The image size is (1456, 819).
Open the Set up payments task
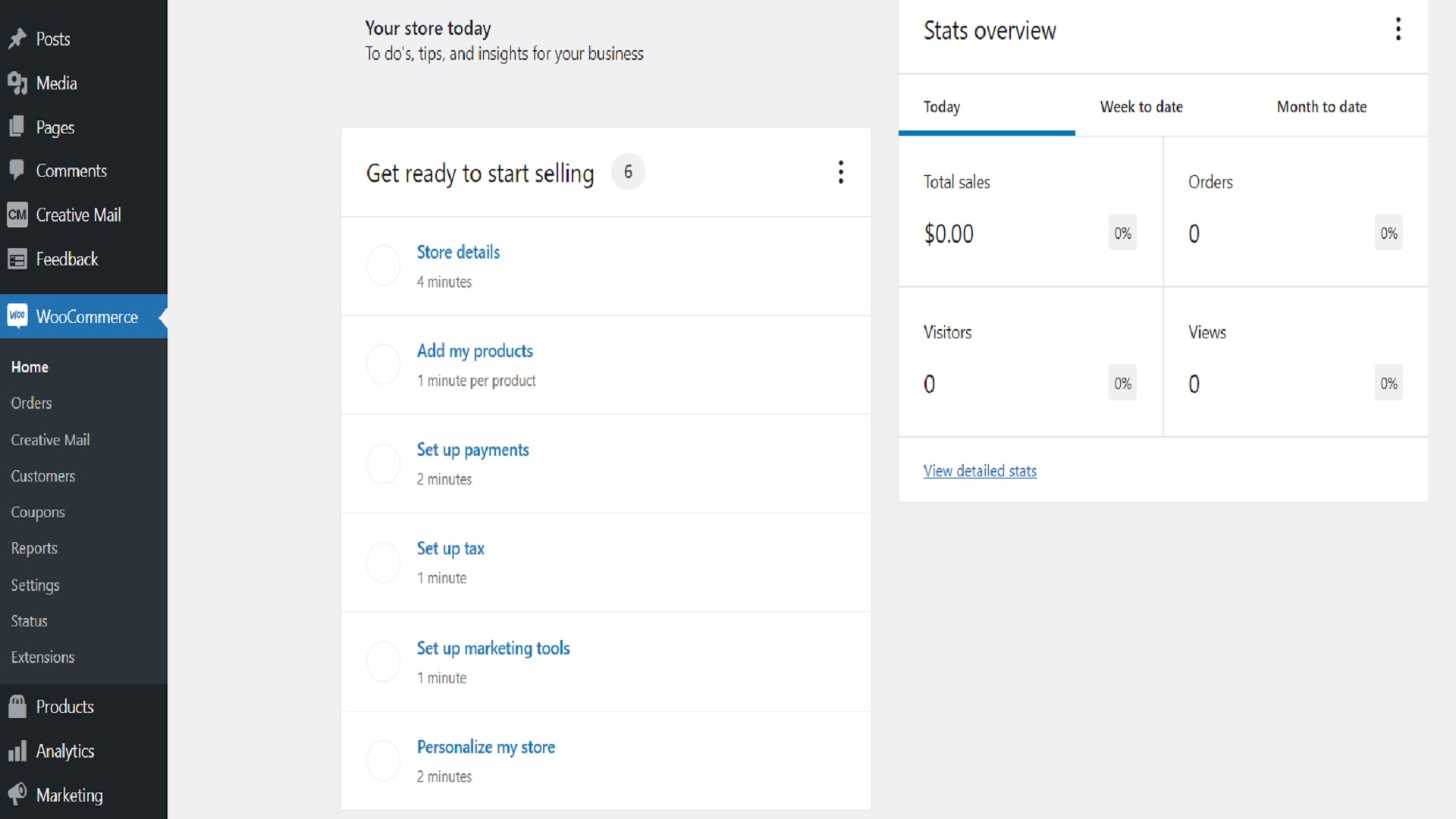472,450
